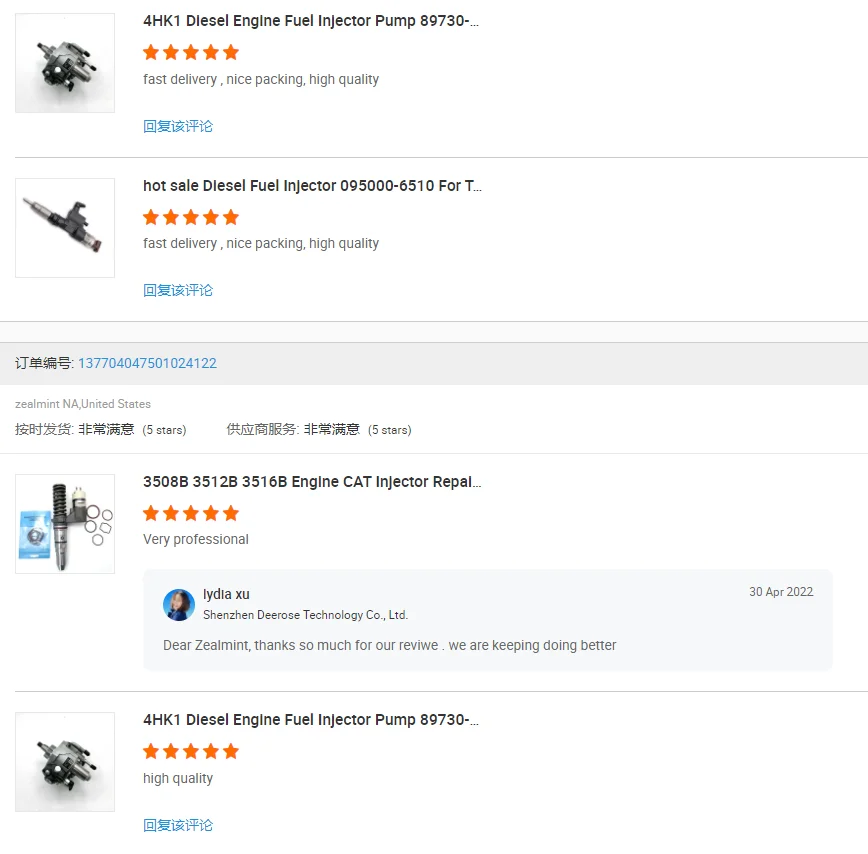Viewport: 868px width, 854px height.
Task: Reply to the 'high quality' review
Action: [x=178, y=825]
